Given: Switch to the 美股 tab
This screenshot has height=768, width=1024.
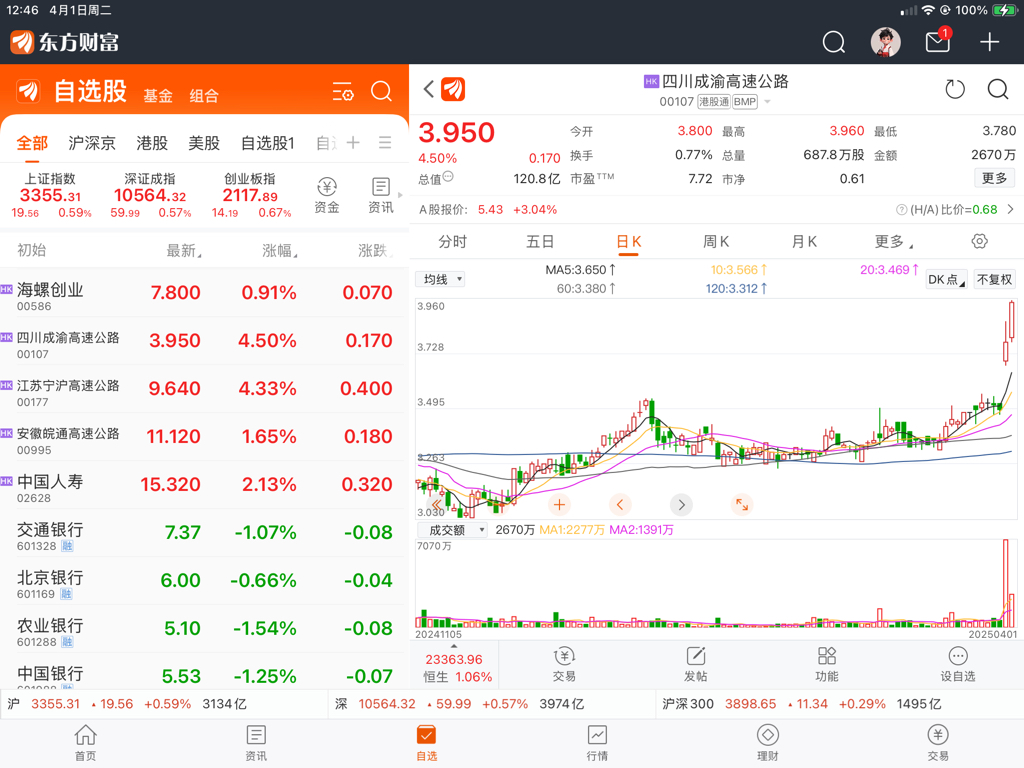Looking at the screenshot, I should 204,143.
